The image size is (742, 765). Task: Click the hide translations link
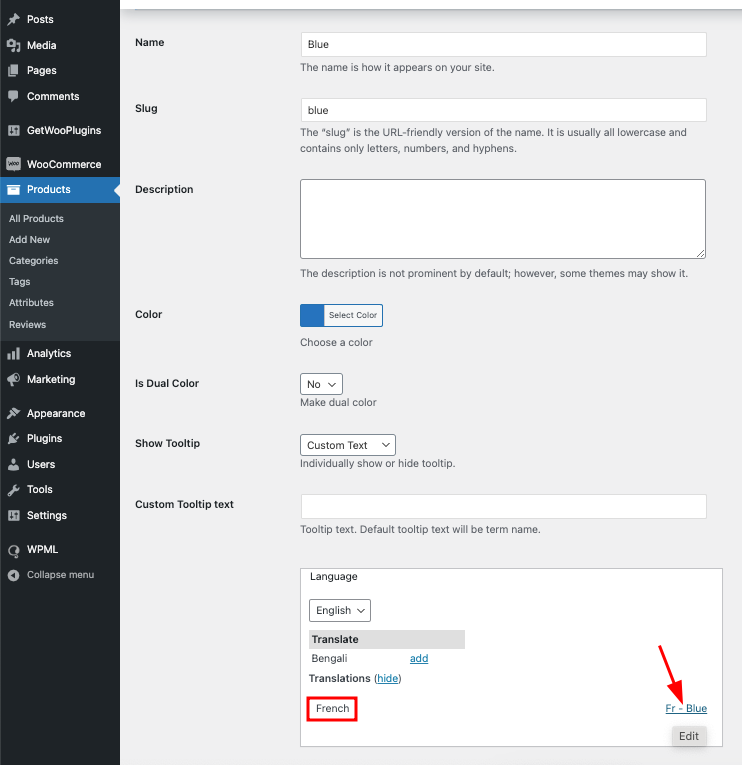pos(388,678)
